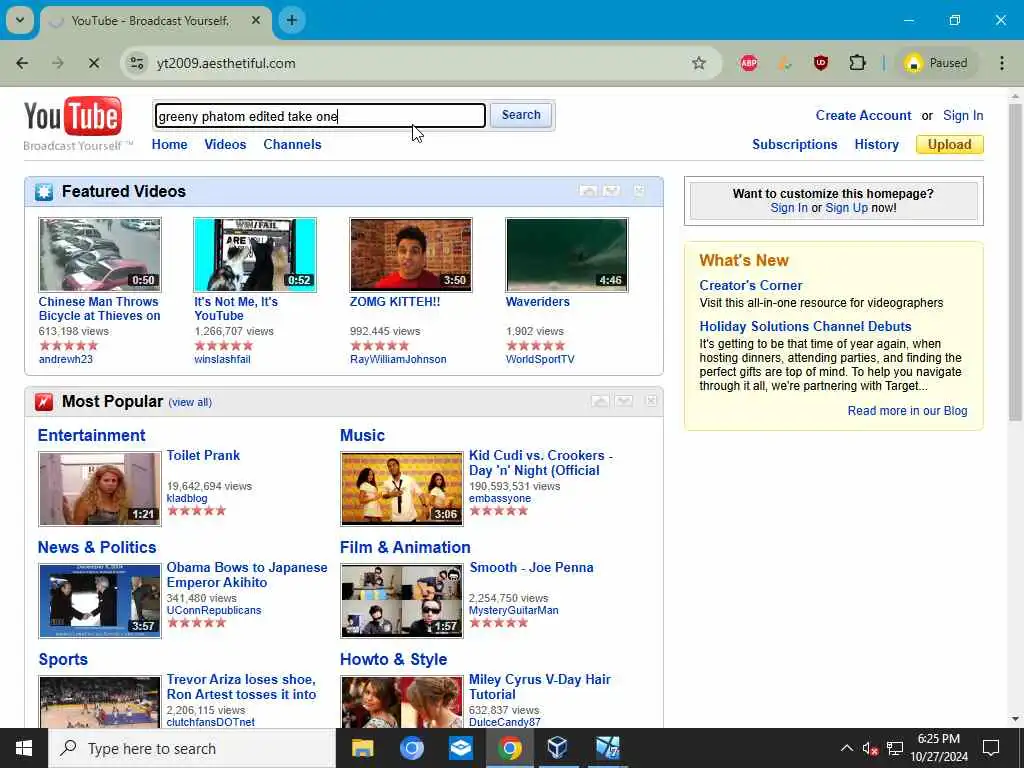Open the tab search dropdown
Viewport: 1024px width, 768px height.
[x=20, y=20]
